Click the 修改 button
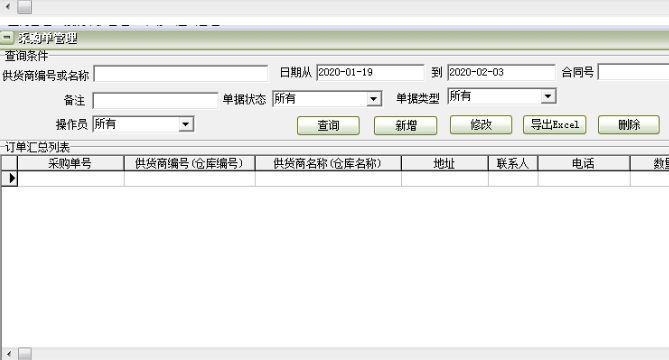This screenshot has width=669, height=360. 481,125
